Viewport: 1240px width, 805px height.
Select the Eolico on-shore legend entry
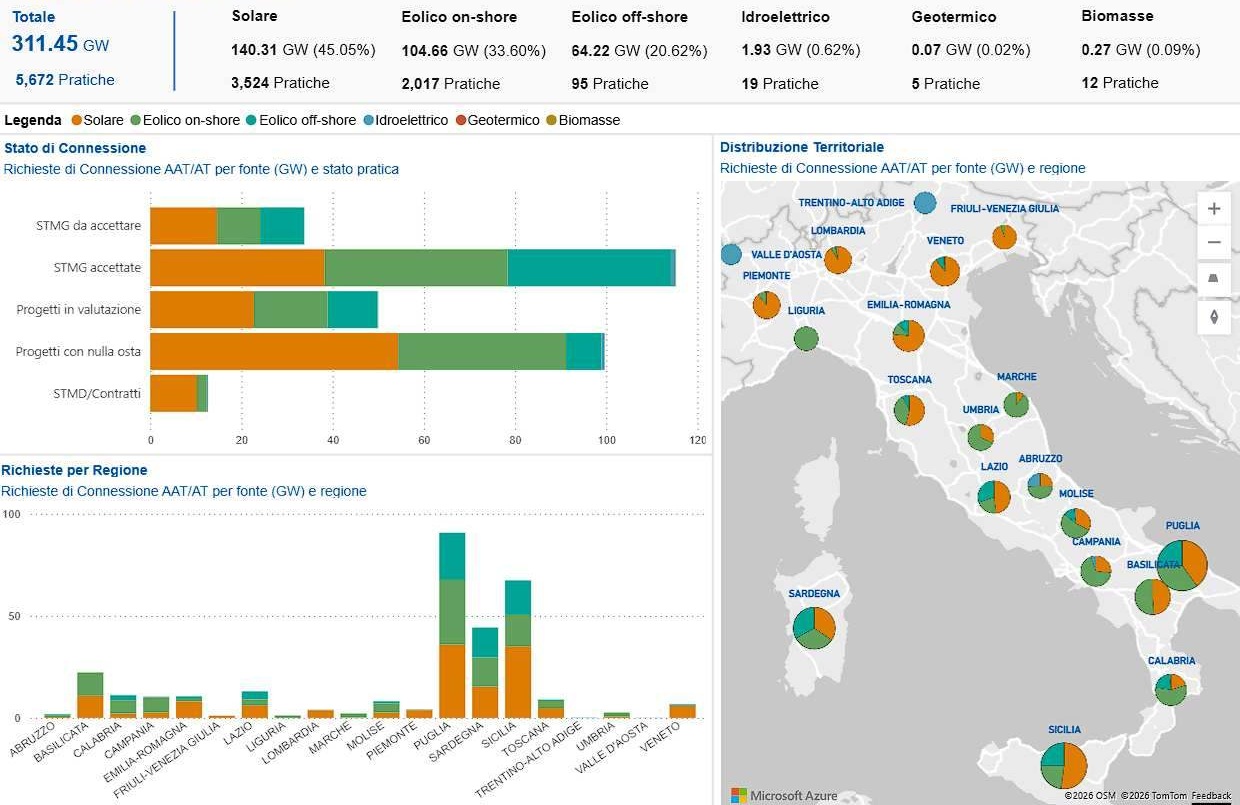tap(185, 120)
